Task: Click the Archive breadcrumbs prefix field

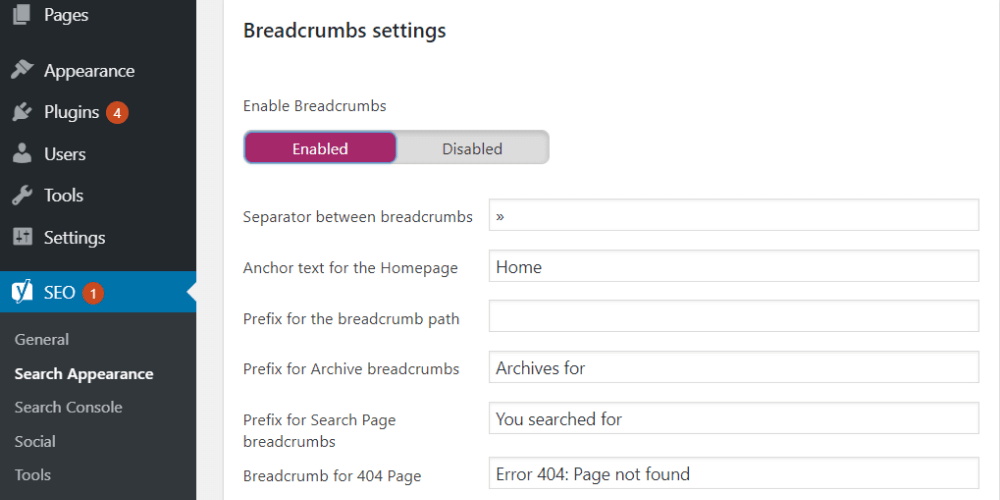Action: 733,368
